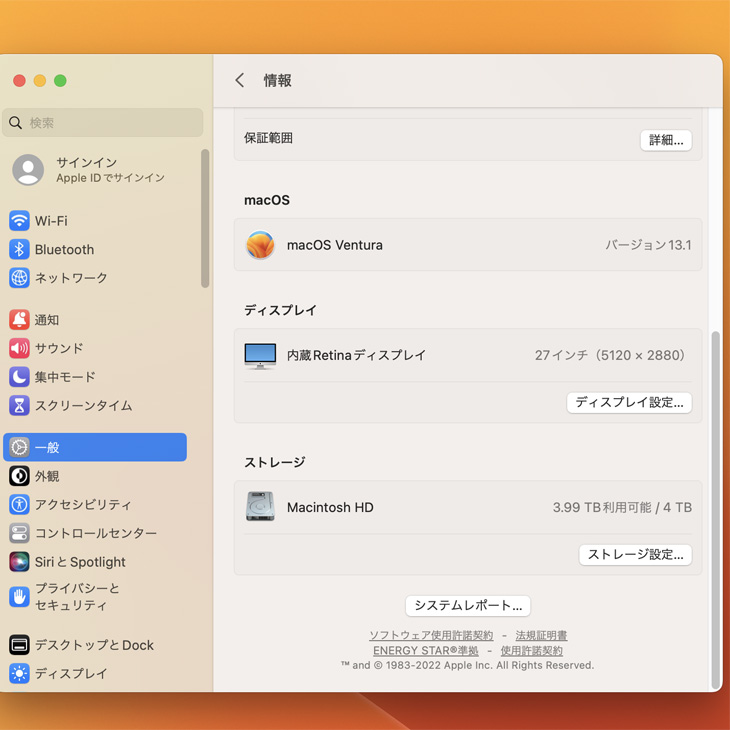Open ディスプレイ設定... button

[629, 402]
